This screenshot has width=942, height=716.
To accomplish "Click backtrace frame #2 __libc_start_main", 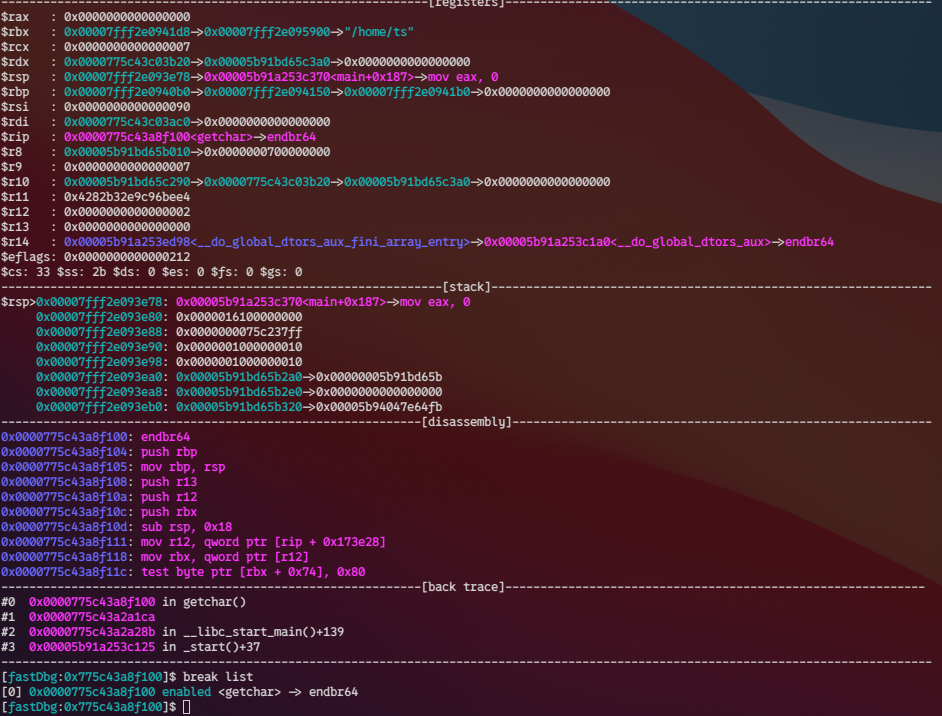I will click(x=172, y=632).
